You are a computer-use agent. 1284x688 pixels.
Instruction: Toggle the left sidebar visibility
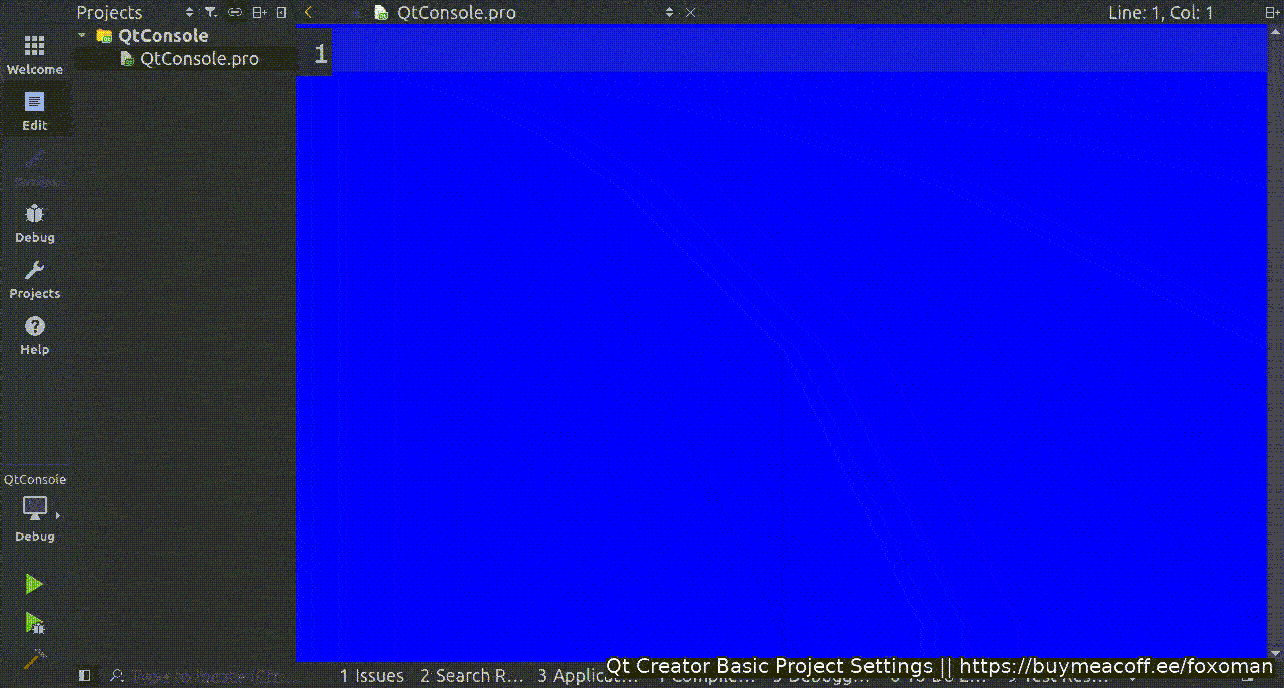pos(85,676)
